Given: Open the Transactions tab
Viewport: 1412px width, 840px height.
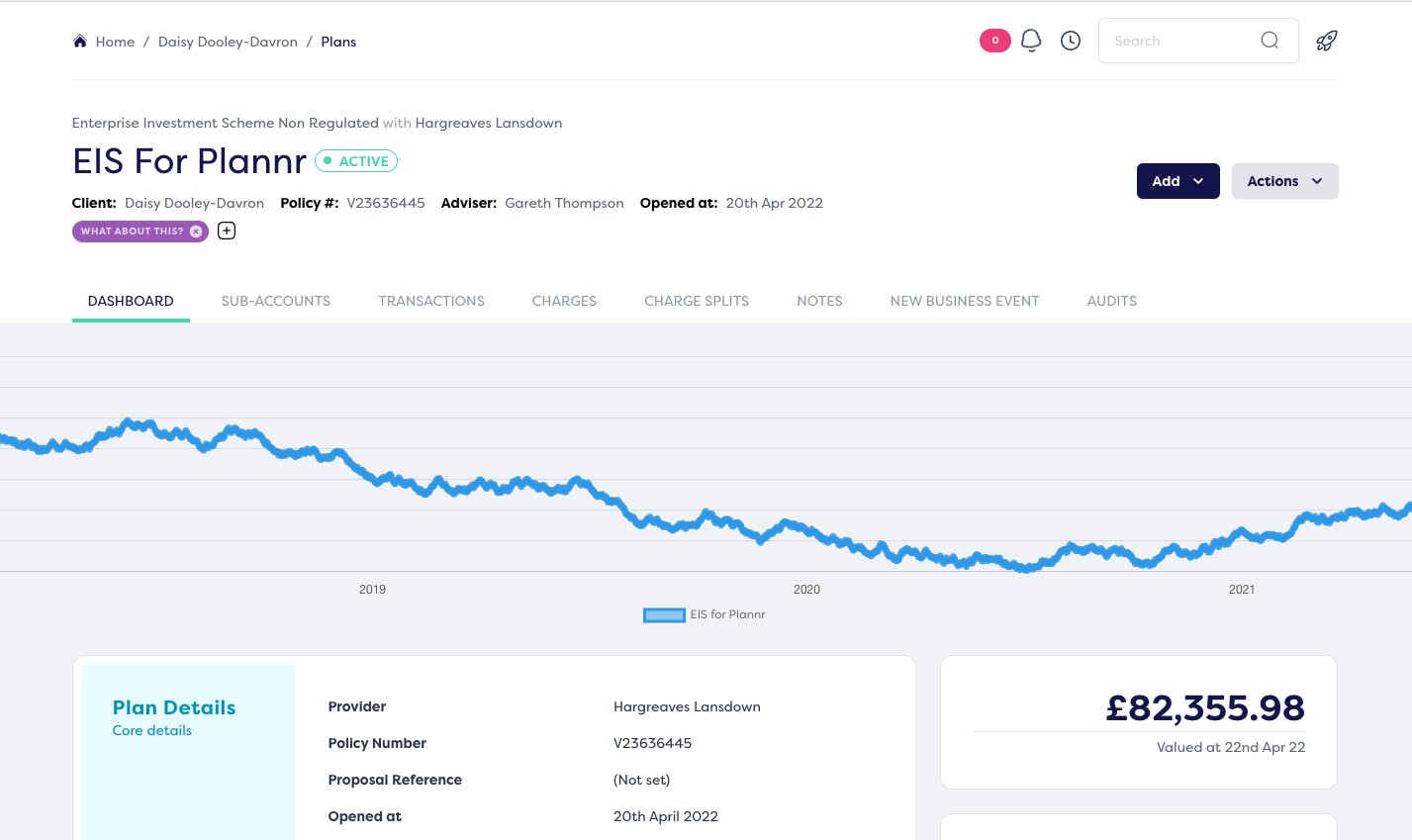Looking at the screenshot, I should 431,301.
